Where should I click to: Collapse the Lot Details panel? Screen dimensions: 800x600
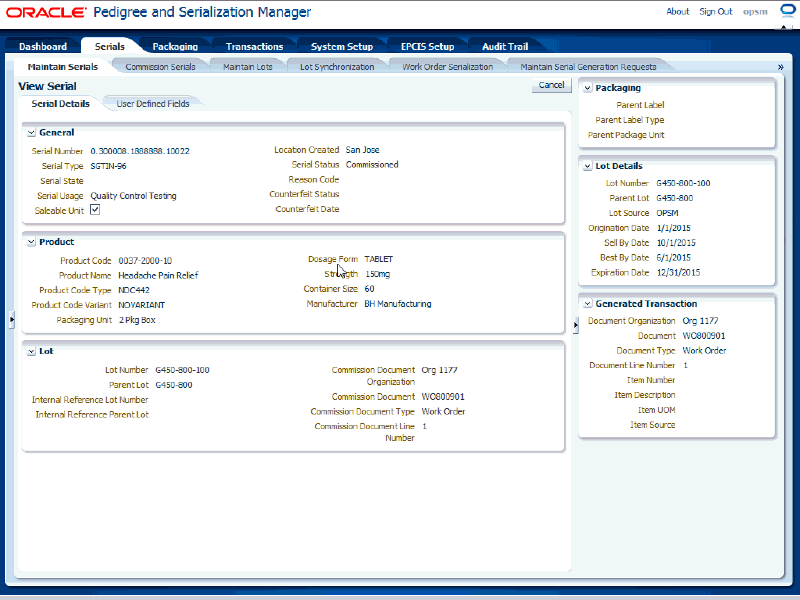tap(587, 166)
